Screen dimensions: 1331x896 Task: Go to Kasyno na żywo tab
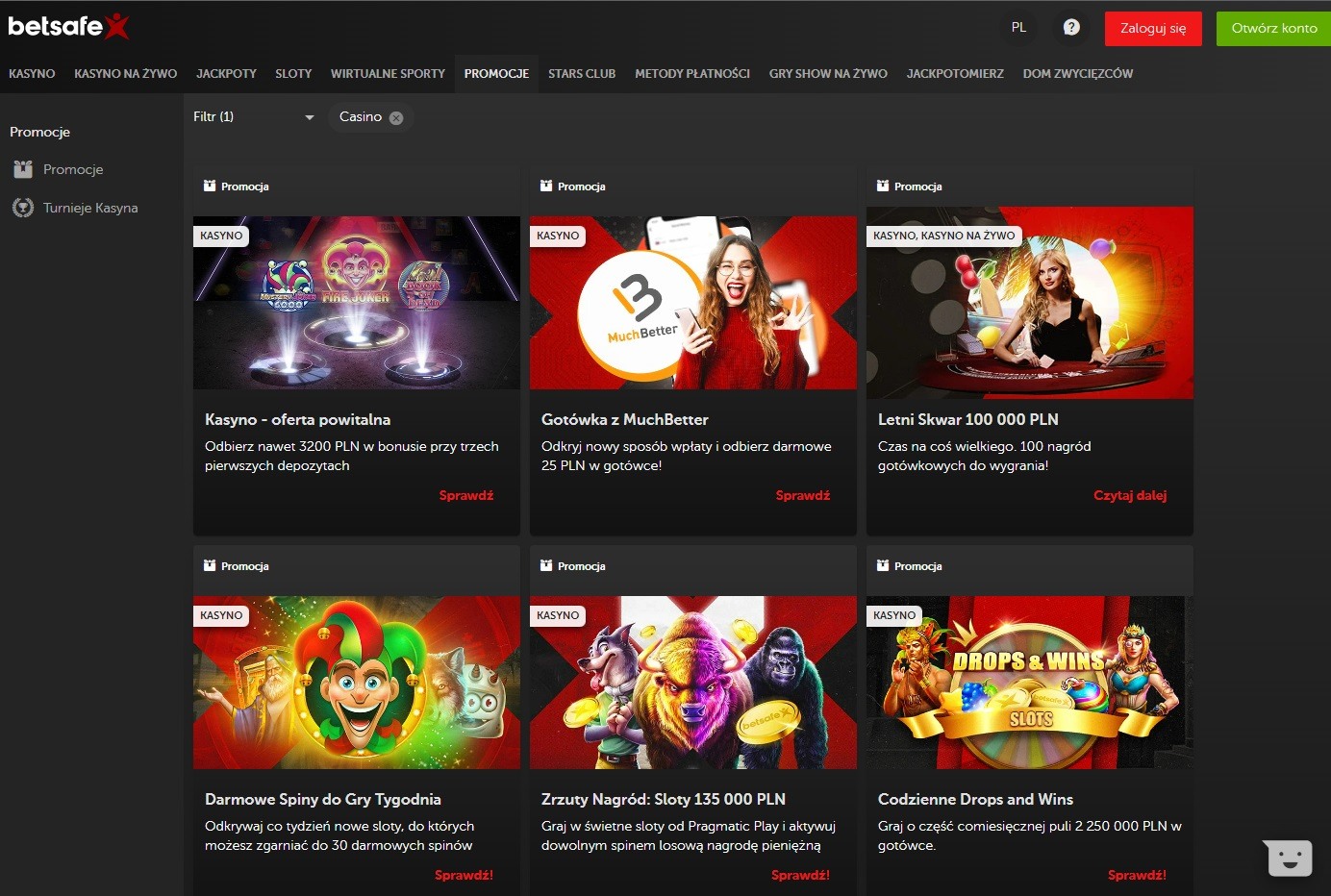(125, 74)
